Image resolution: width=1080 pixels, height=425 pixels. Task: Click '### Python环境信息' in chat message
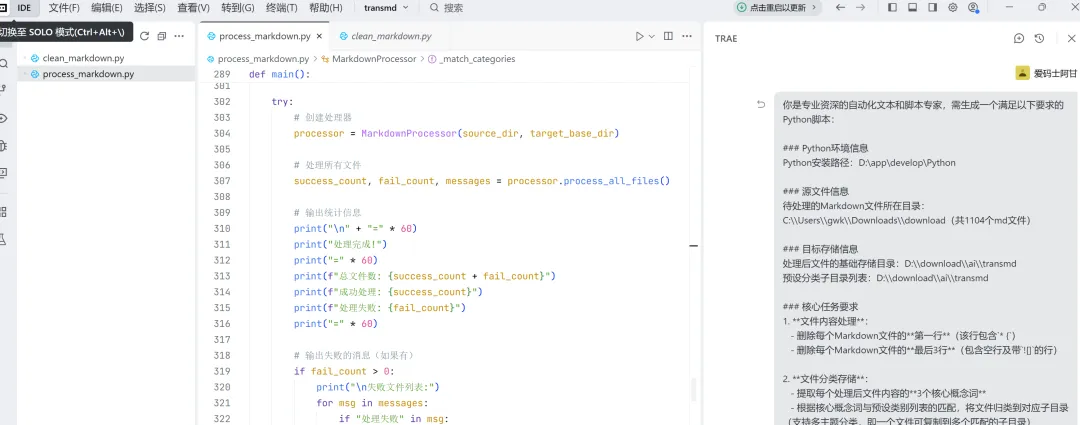coord(825,148)
